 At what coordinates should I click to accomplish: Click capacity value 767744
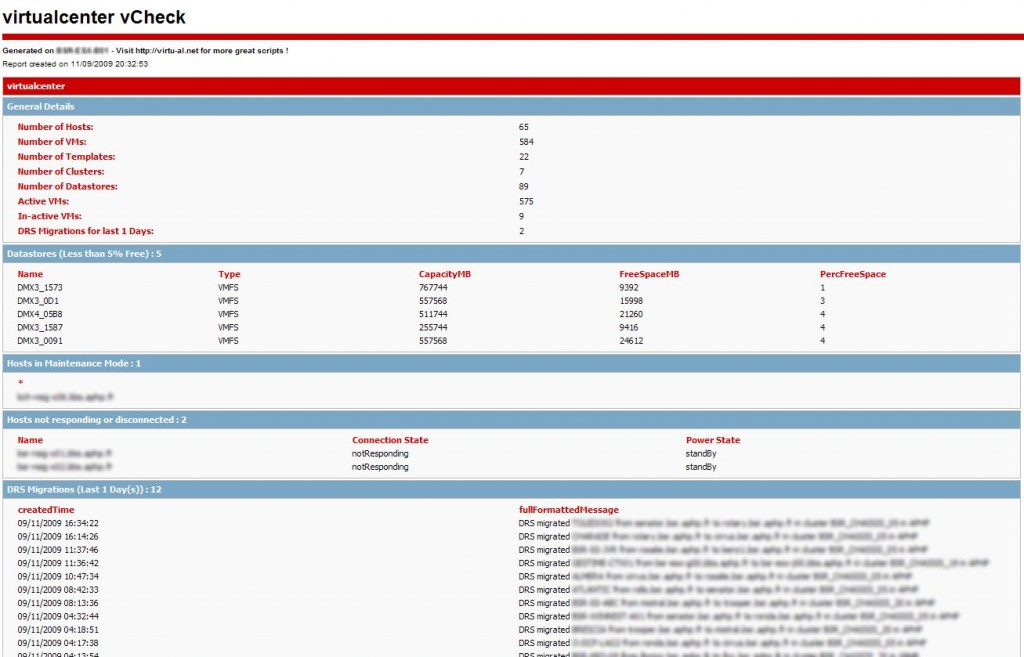tap(433, 287)
